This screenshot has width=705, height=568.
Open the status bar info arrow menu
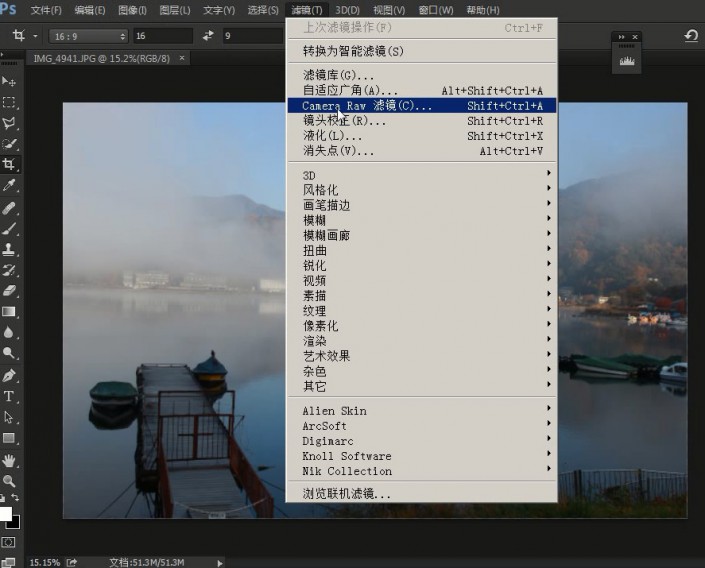(220, 563)
